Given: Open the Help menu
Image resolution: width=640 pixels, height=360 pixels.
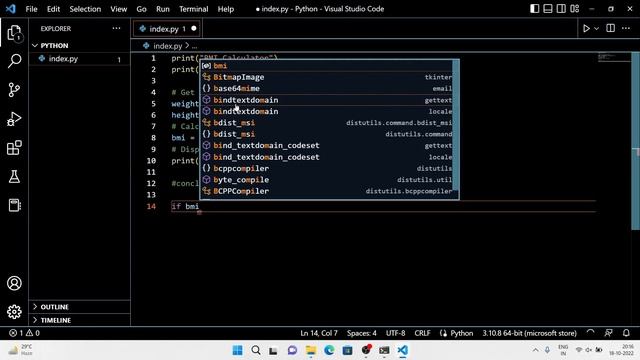Looking at the screenshot, I should click(x=226, y=9).
